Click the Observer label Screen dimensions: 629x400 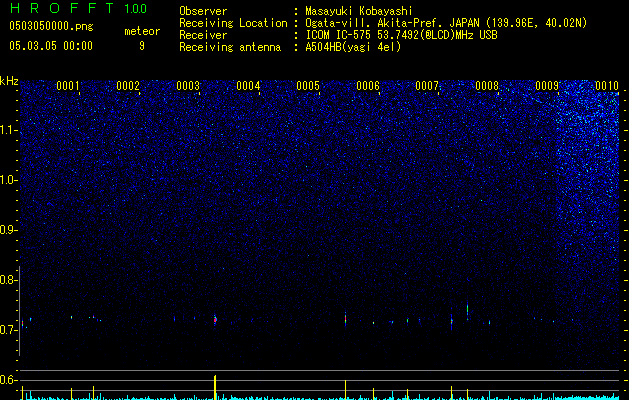(203, 11)
